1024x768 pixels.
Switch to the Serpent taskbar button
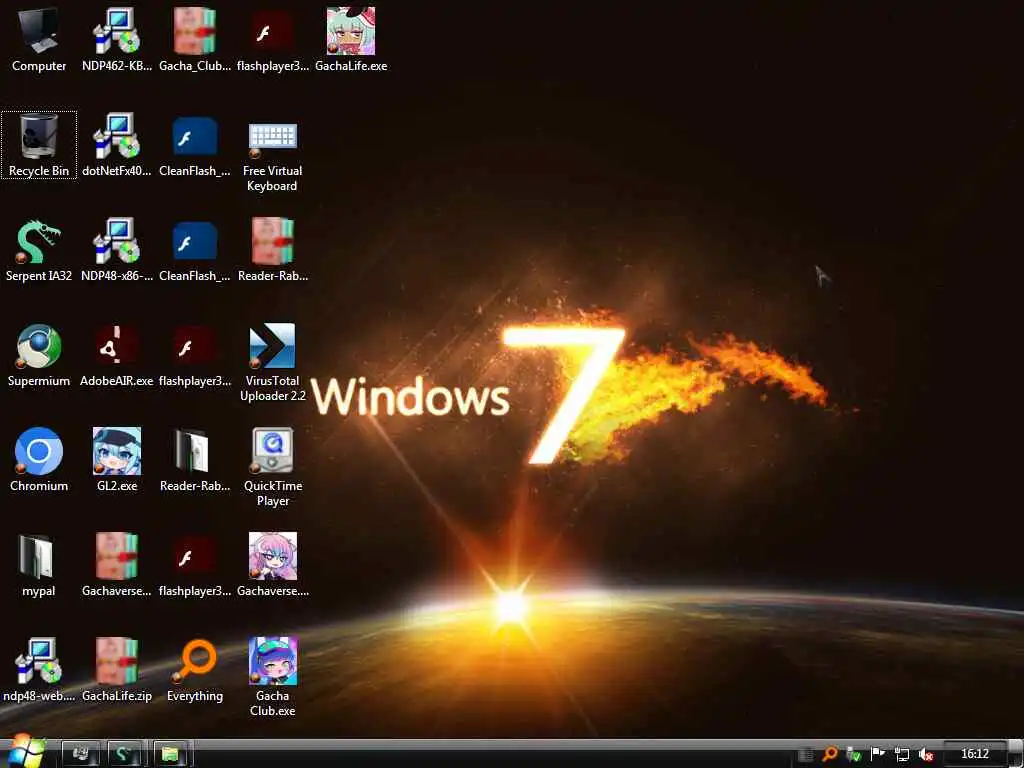point(125,754)
